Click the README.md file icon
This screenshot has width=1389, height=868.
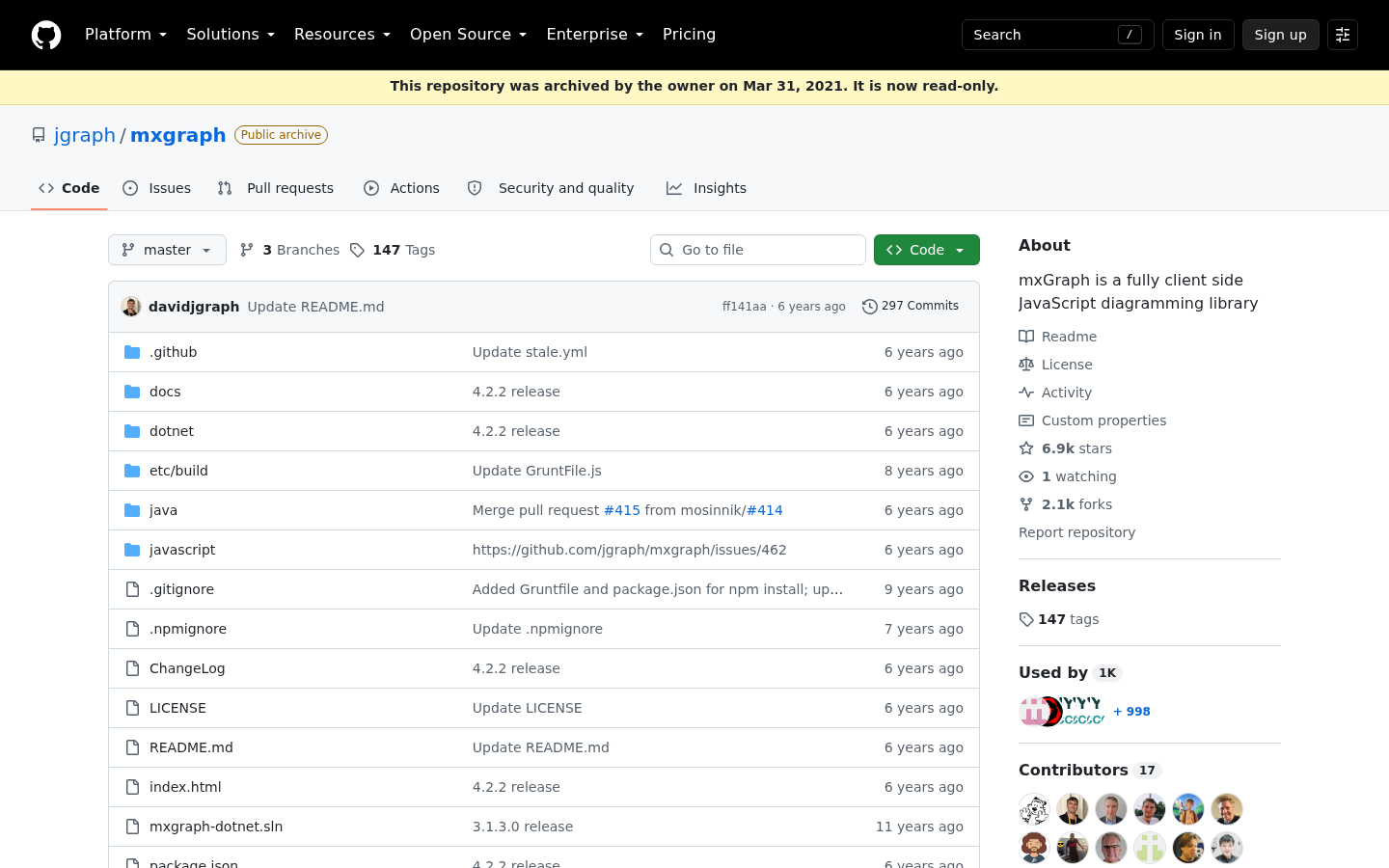tap(132, 747)
